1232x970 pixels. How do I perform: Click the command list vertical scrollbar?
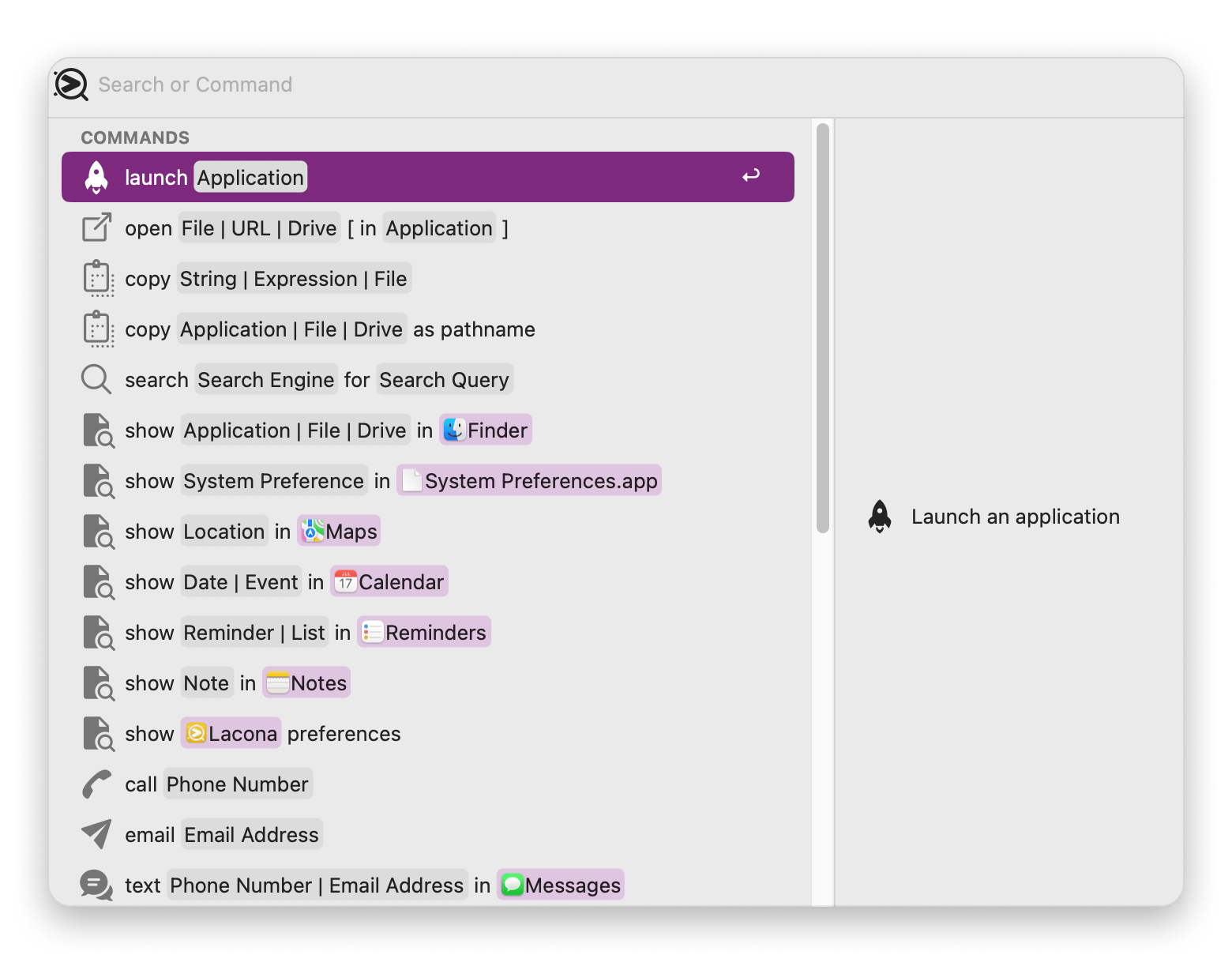pyautogui.click(x=823, y=328)
